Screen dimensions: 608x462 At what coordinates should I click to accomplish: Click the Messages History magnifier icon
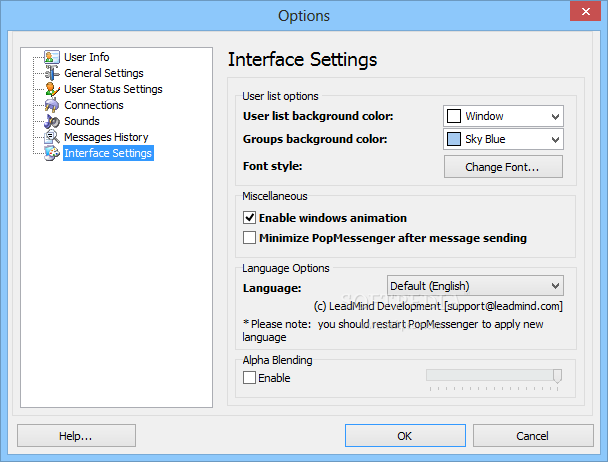[52, 137]
